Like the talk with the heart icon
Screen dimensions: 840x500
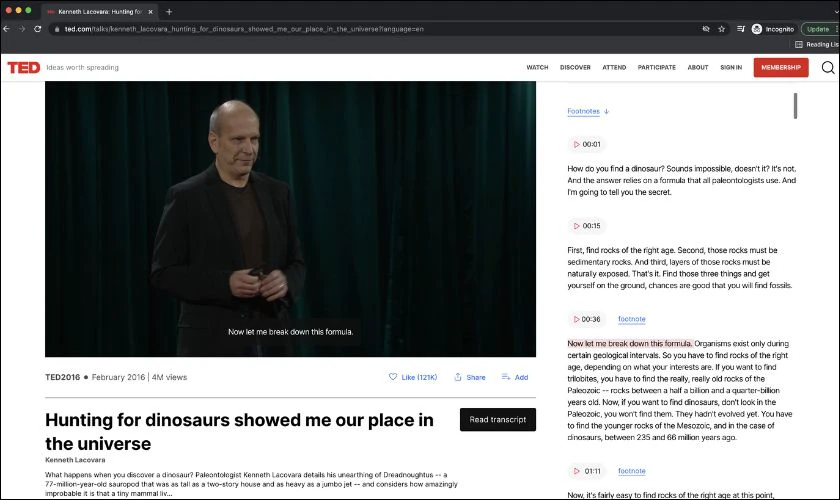[x=393, y=377]
